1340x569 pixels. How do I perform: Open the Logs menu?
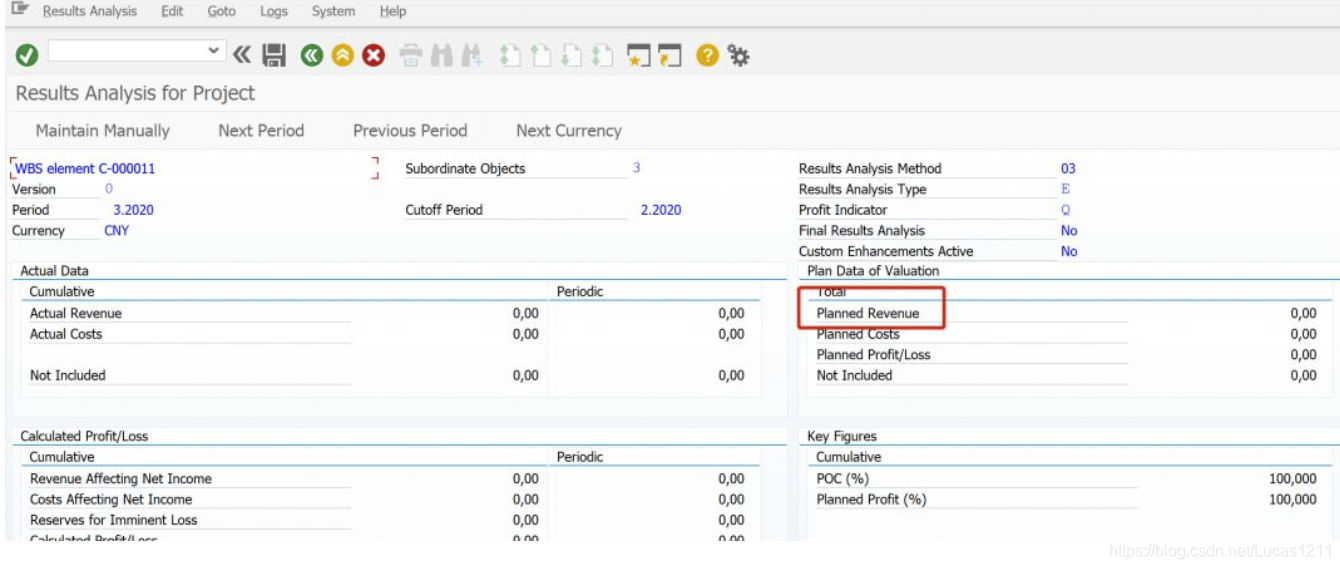point(273,11)
